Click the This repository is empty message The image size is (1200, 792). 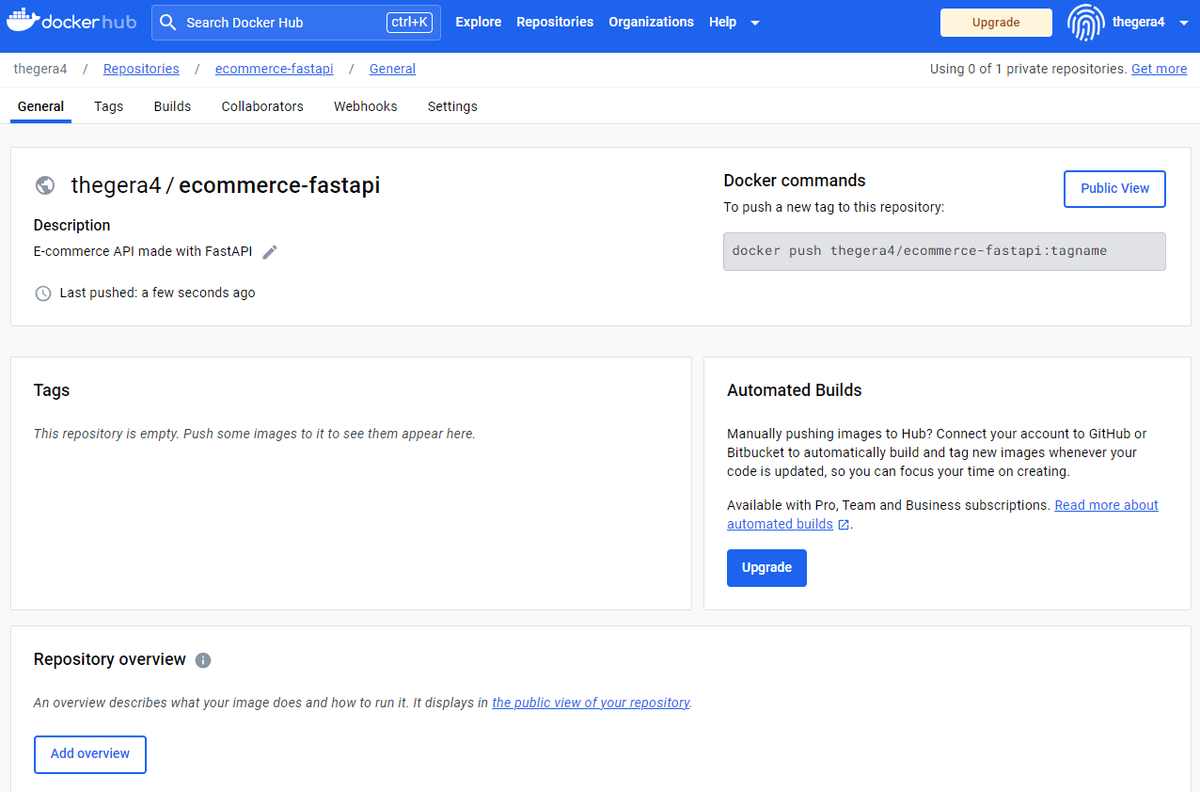(255, 434)
